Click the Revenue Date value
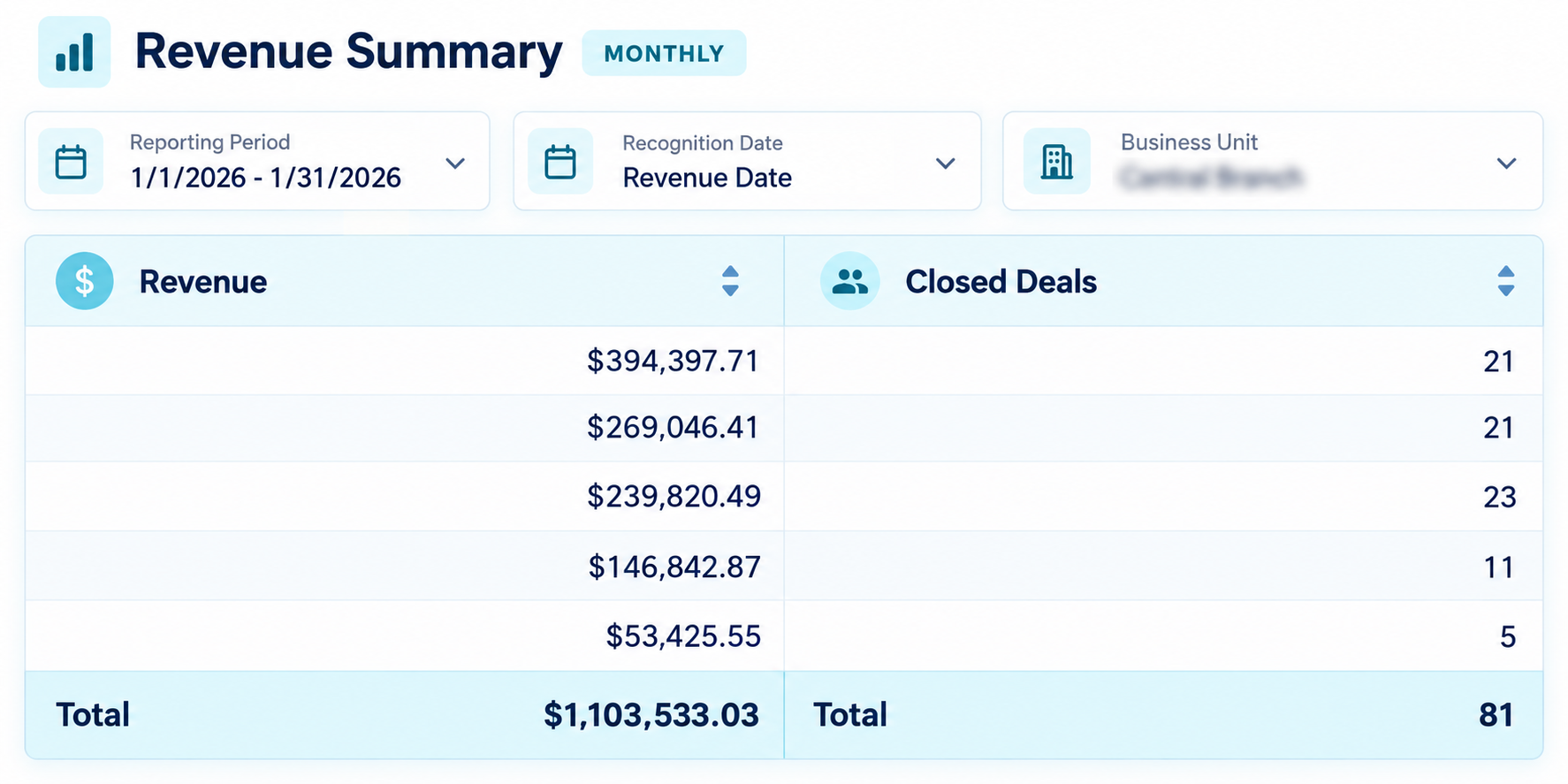 (707, 178)
